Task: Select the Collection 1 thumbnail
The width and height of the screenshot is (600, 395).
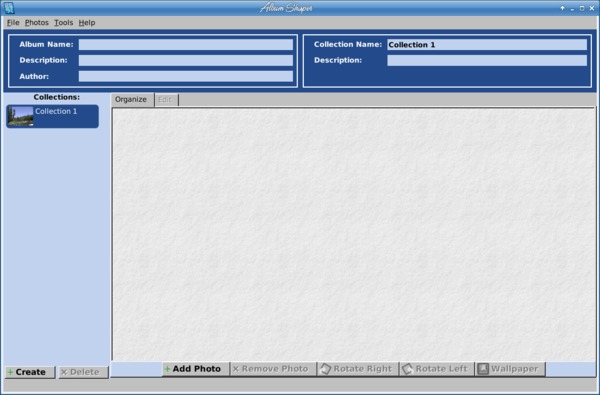Action: click(21, 116)
